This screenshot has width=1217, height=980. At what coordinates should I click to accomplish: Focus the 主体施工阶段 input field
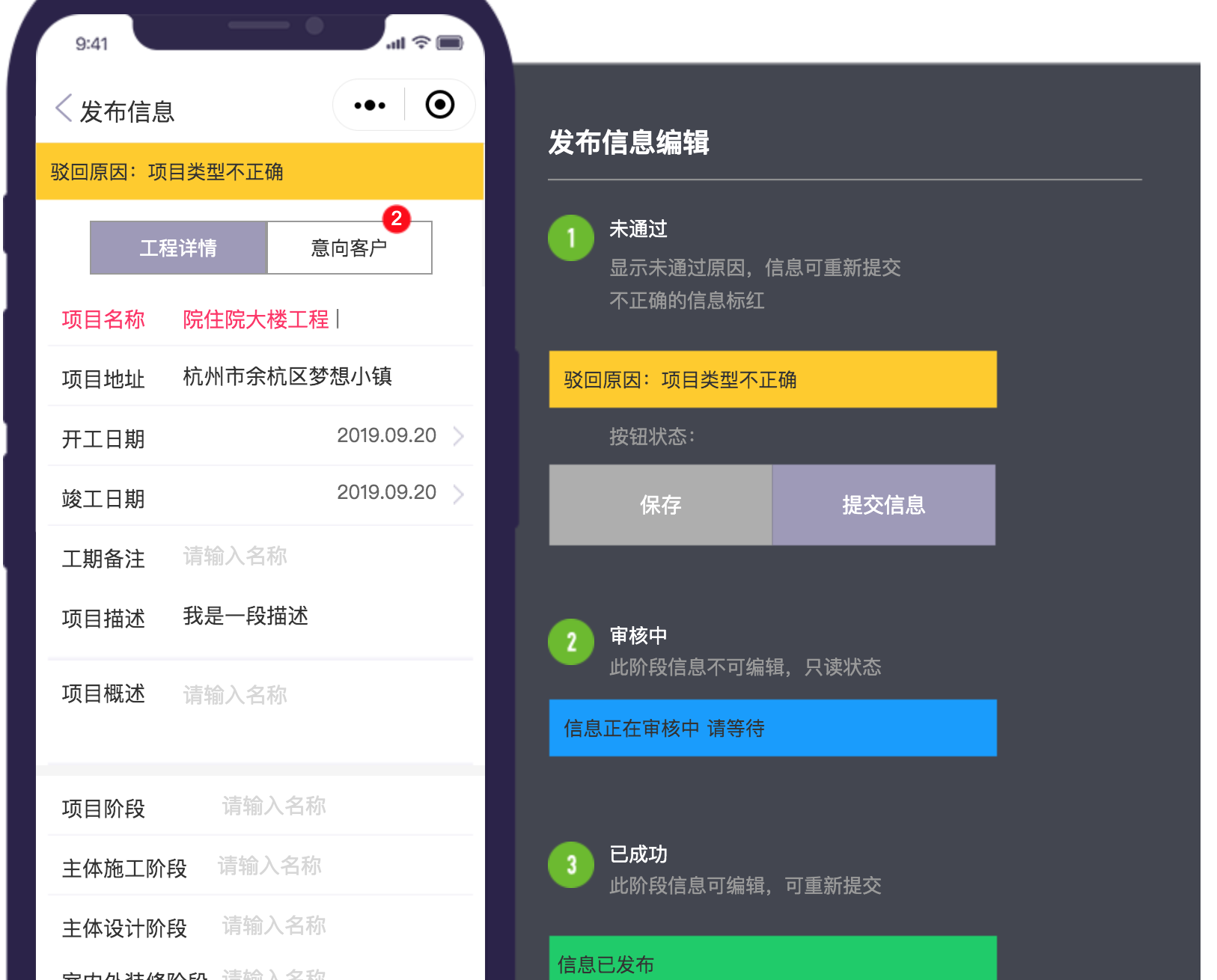tap(269, 866)
